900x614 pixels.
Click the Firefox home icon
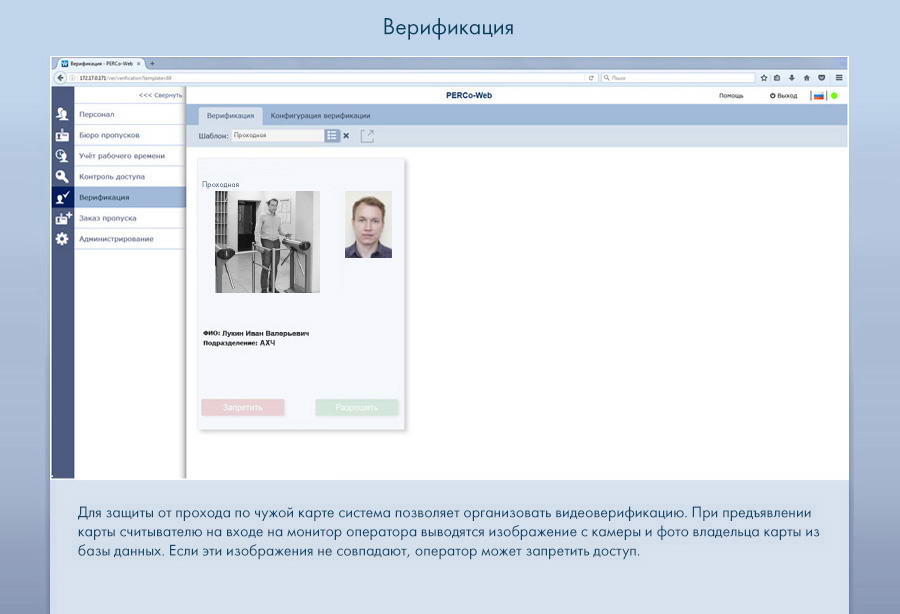point(806,77)
